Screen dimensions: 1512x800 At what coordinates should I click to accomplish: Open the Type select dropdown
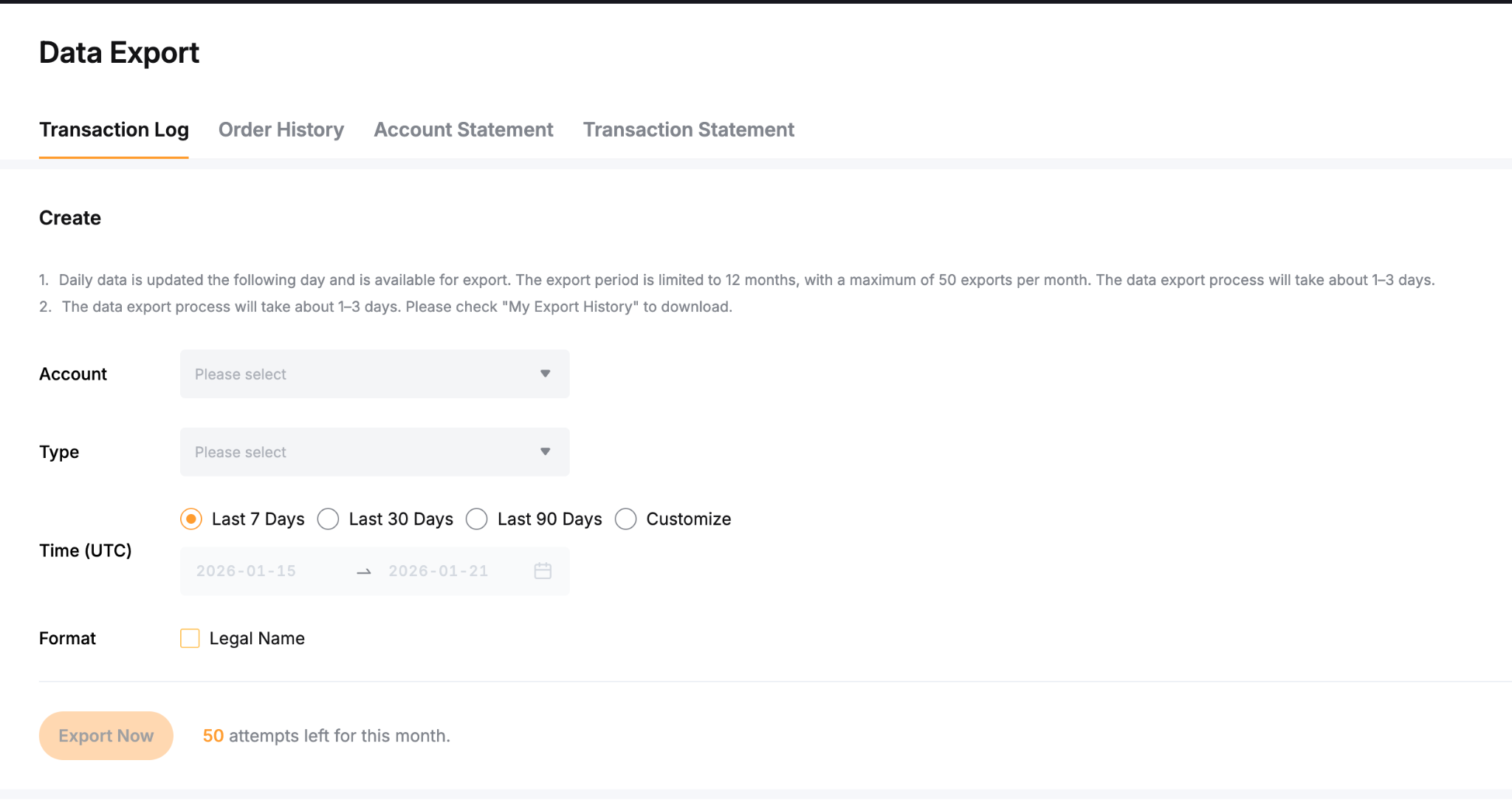click(x=362, y=451)
